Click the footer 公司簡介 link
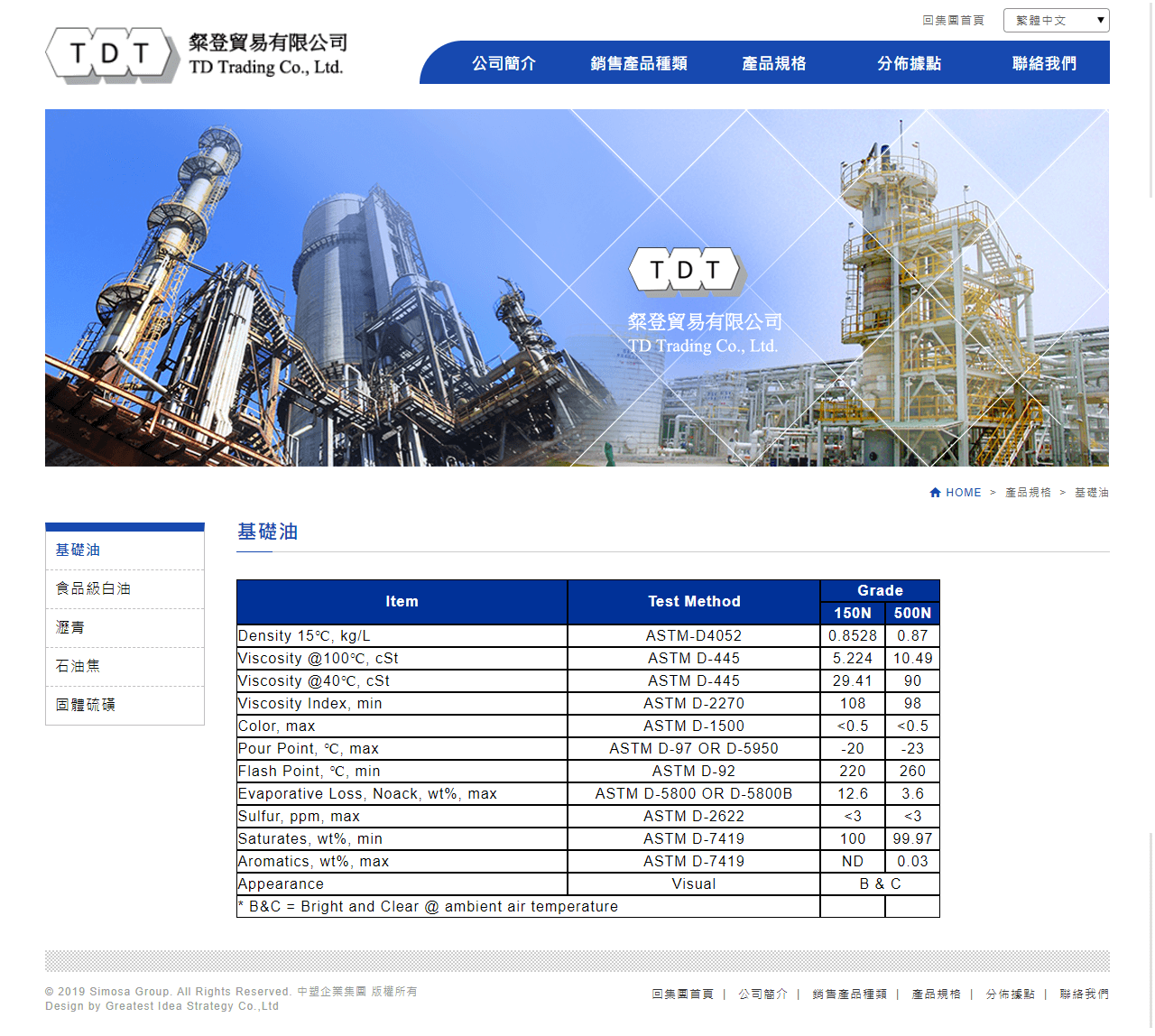 coord(762,994)
